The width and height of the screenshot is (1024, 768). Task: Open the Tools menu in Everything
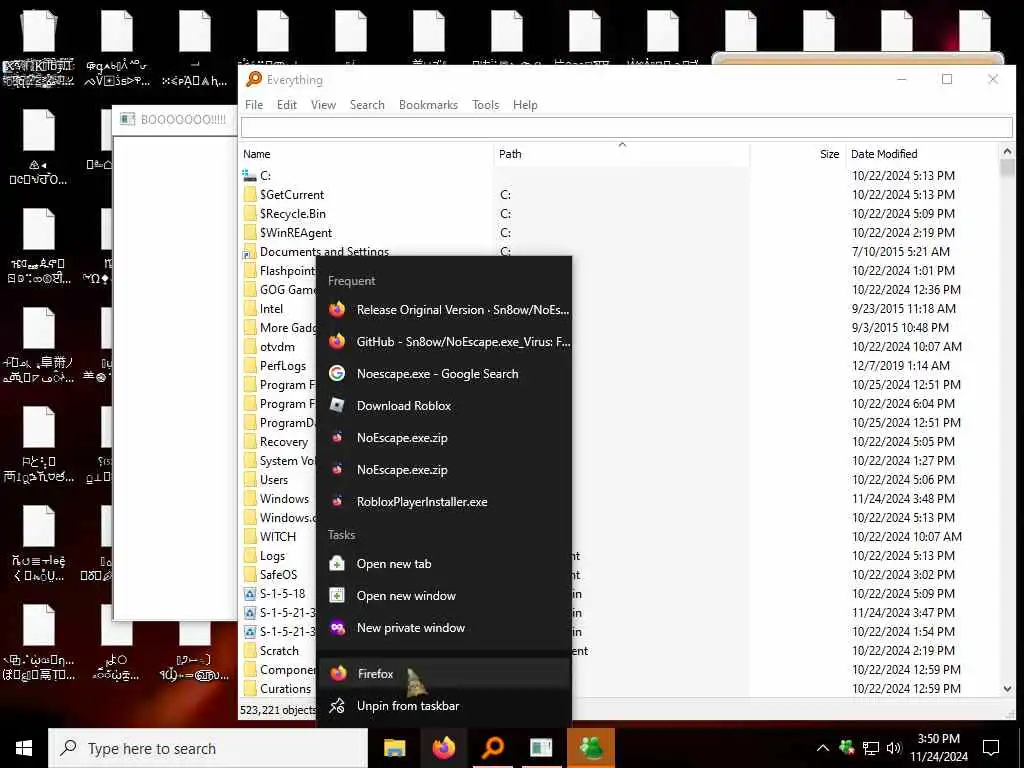tap(485, 104)
